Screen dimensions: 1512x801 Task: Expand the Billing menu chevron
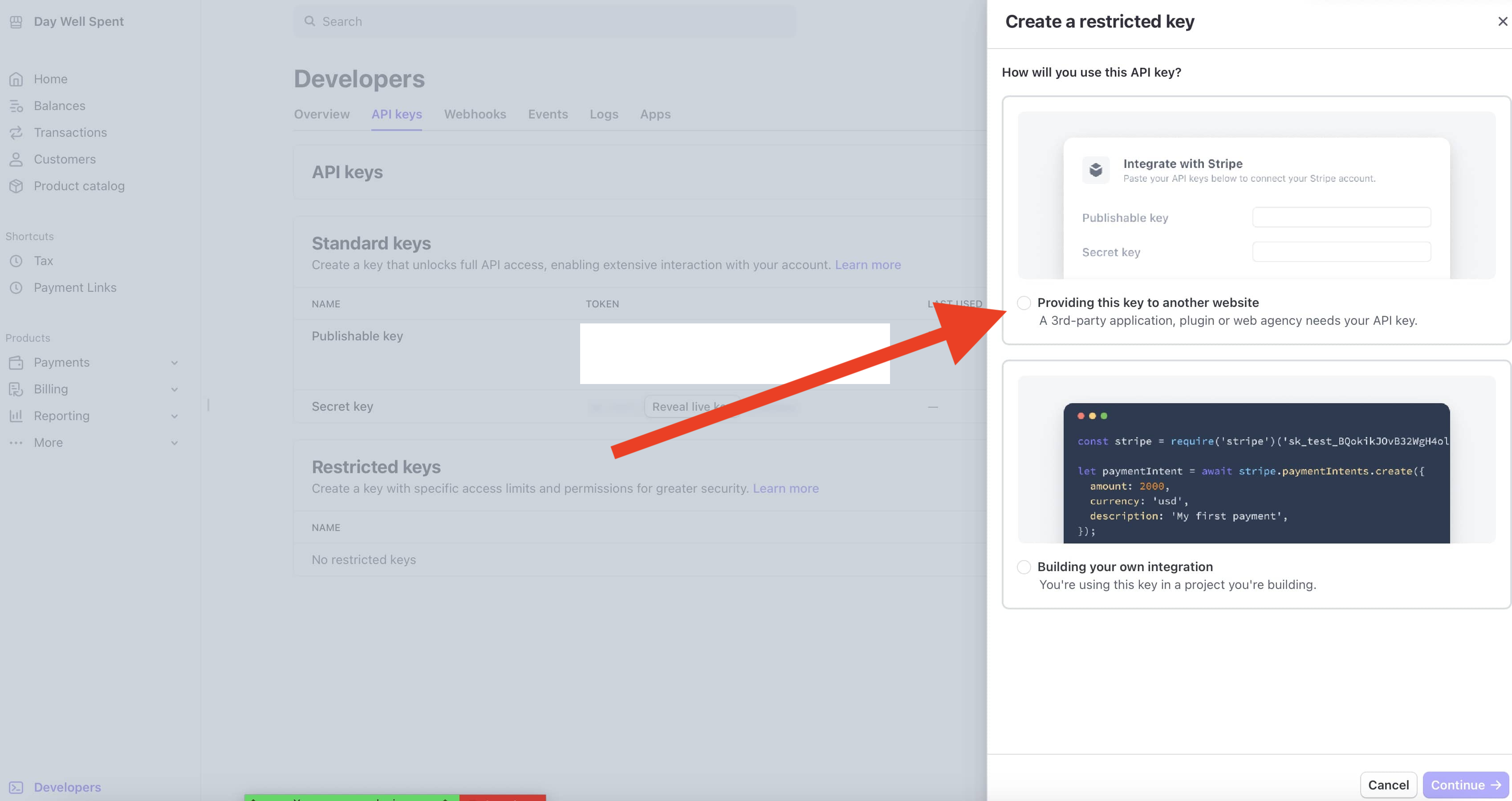(x=175, y=389)
